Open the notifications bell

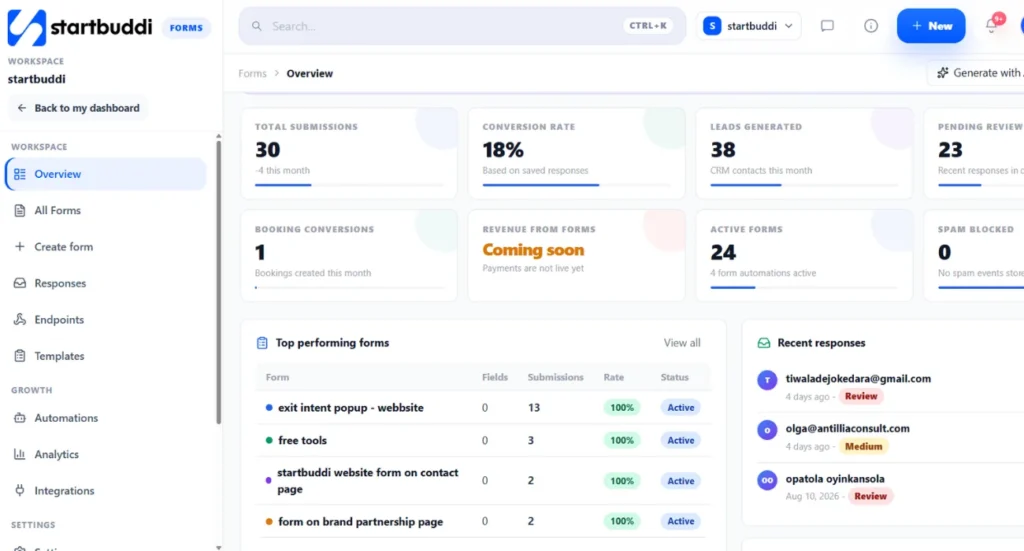(x=991, y=26)
